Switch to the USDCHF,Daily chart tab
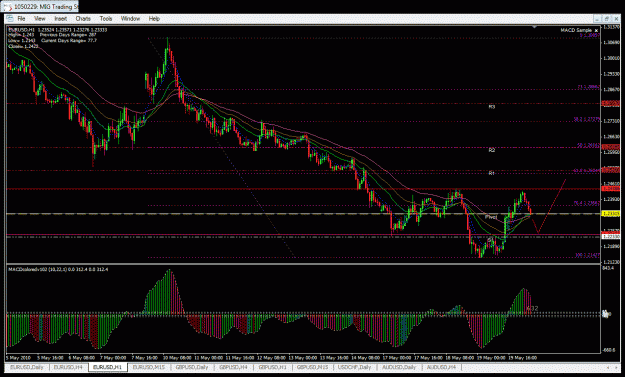 [355, 367]
